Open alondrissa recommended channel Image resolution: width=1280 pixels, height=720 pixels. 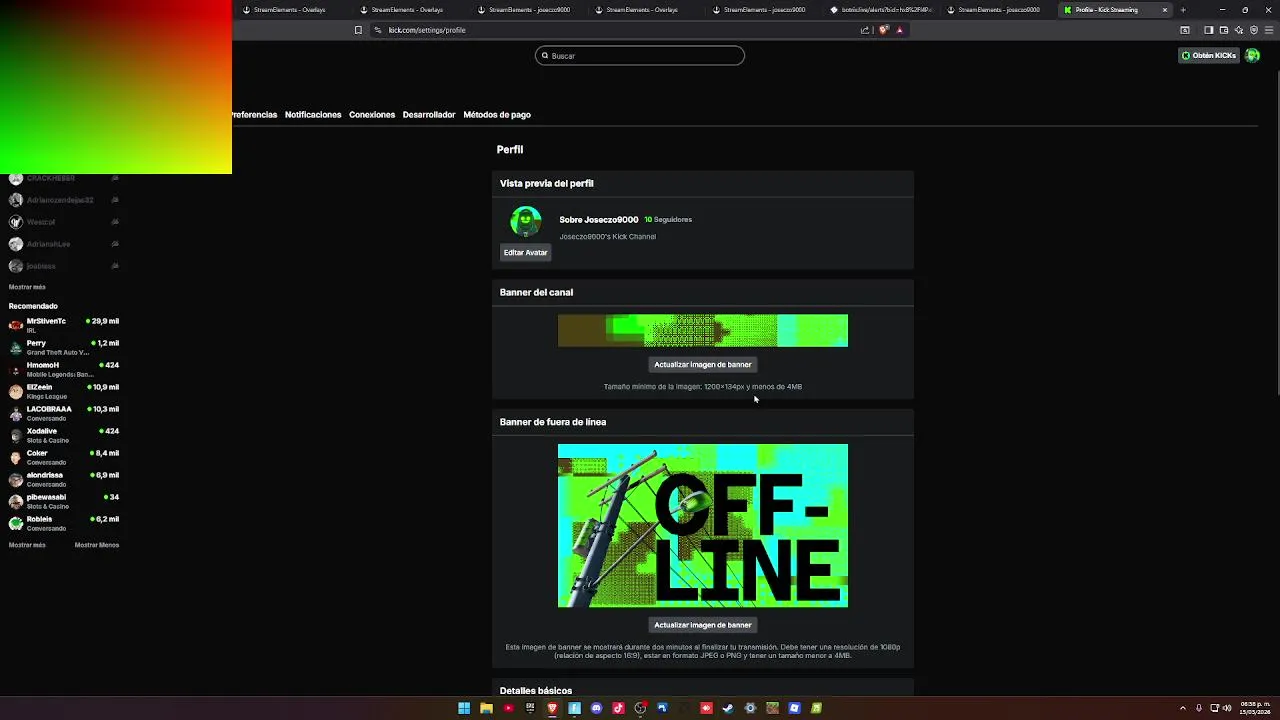point(63,479)
